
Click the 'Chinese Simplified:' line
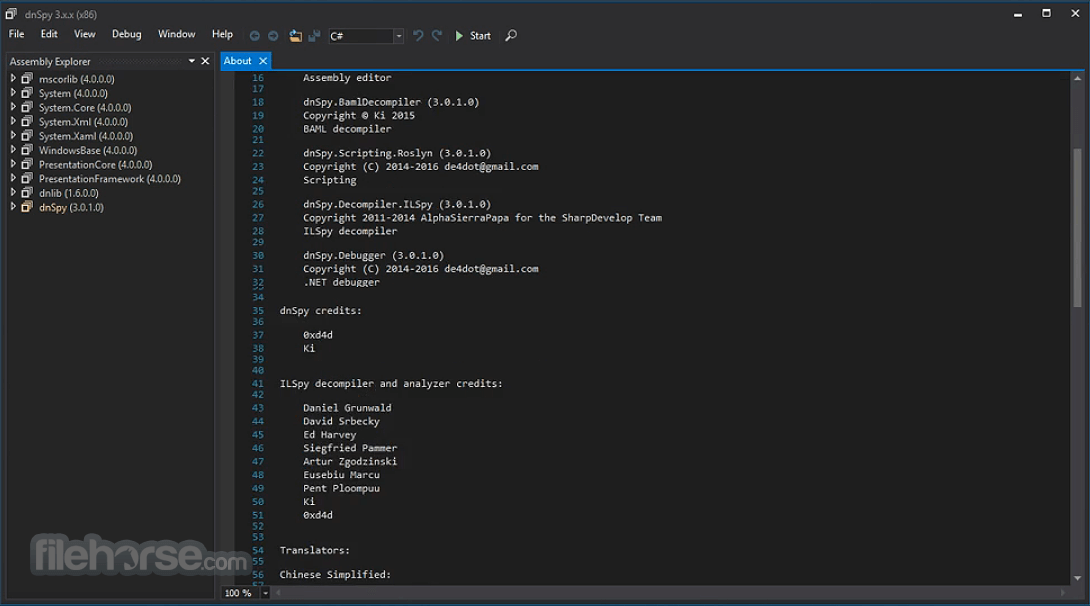pyautogui.click(x=335, y=575)
